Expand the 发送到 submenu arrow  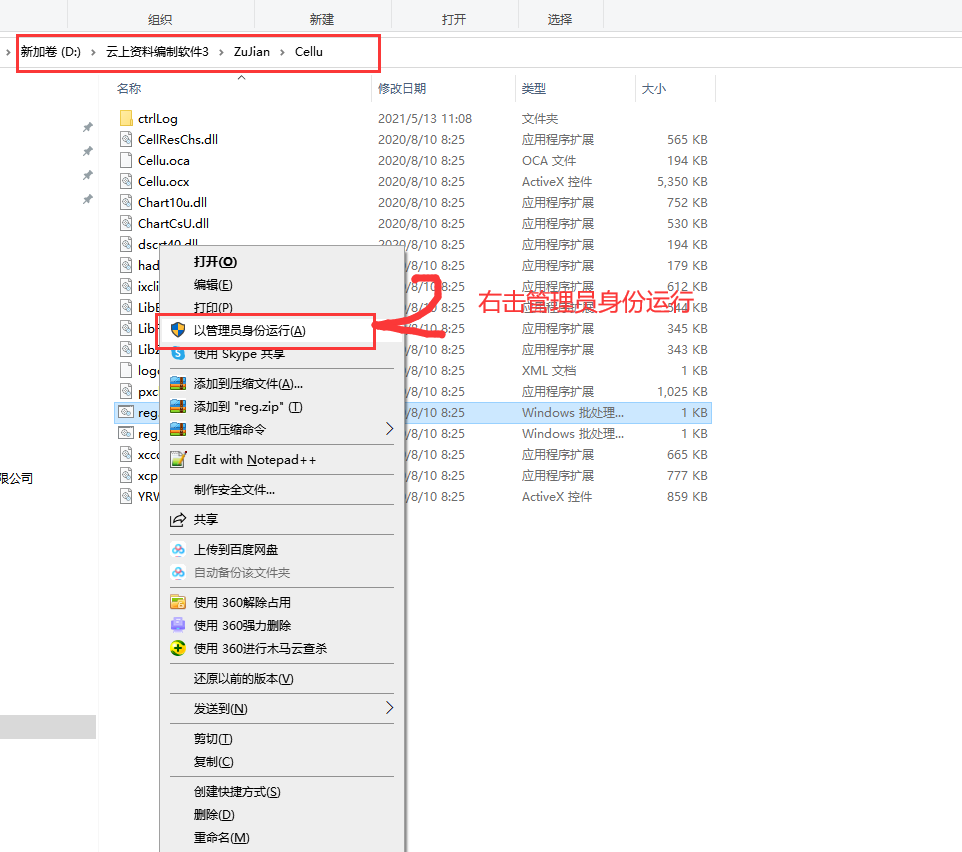390,708
